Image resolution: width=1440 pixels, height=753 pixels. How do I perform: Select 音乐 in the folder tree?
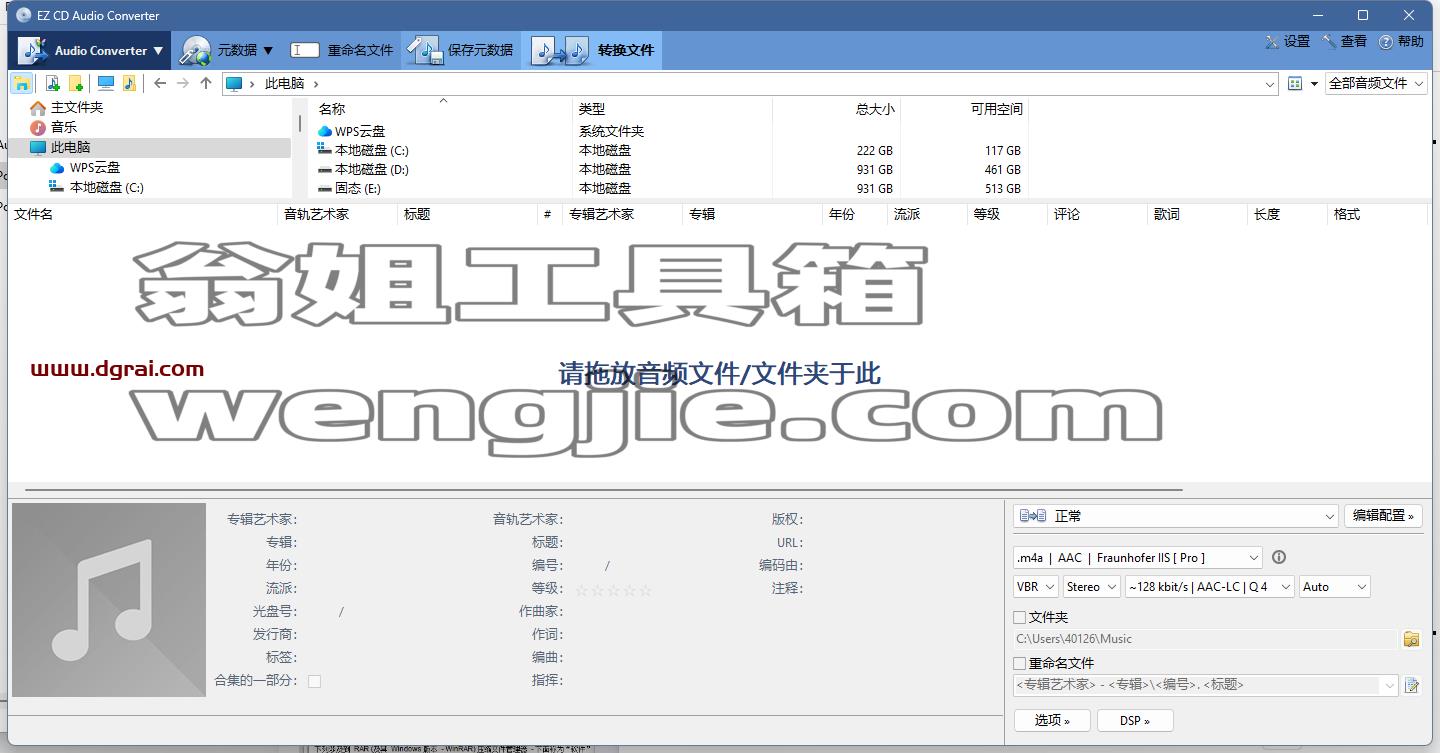coord(64,127)
